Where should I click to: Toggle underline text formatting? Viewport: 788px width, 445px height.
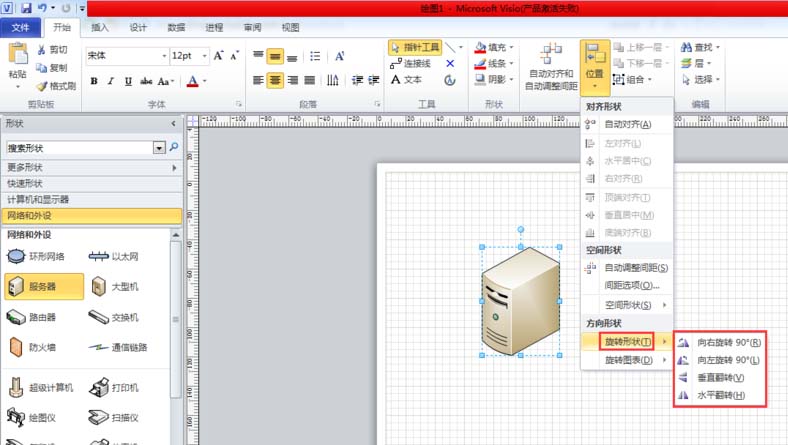[x=128, y=81]
